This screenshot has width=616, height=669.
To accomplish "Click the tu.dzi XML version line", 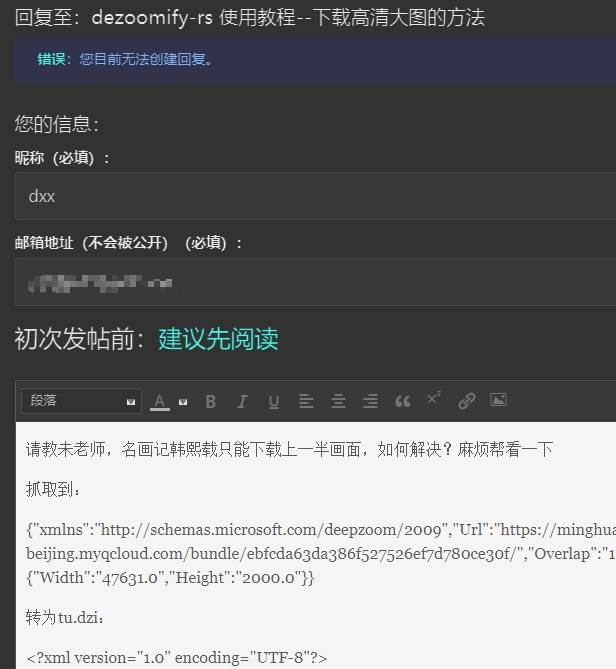I will (176, 657).
